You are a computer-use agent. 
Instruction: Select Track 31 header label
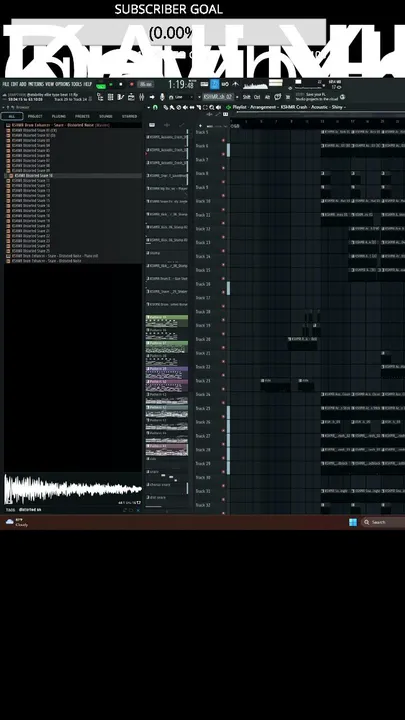tap(203, 491)
